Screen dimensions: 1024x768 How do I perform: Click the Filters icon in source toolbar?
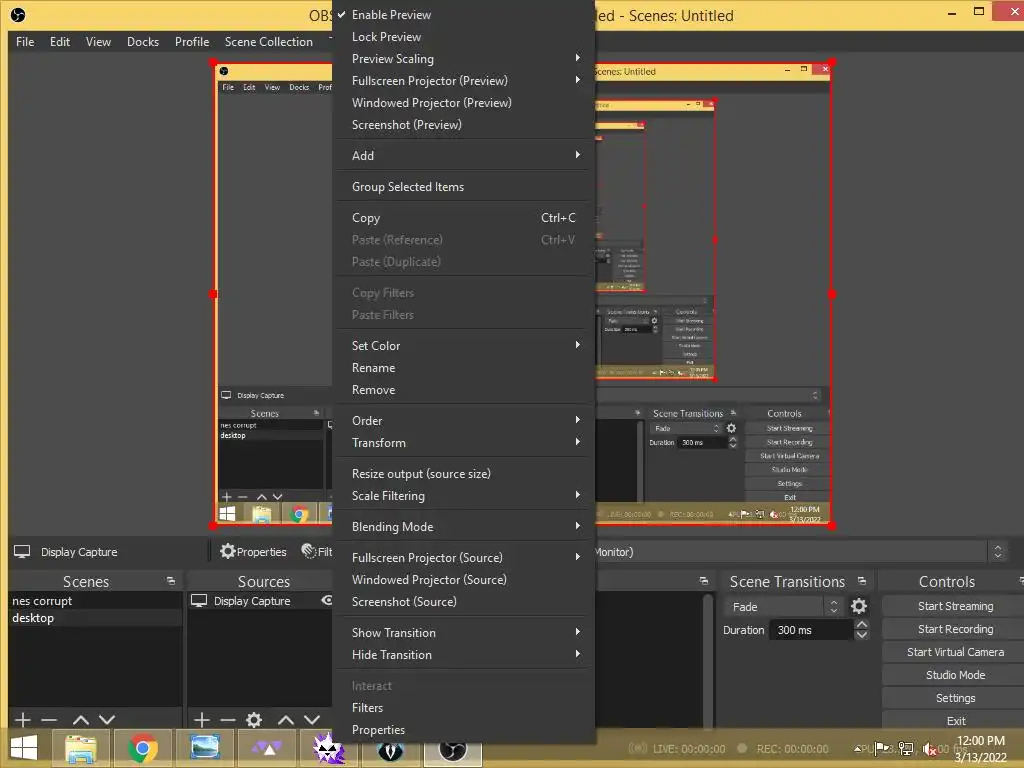[x=308, y=551]
